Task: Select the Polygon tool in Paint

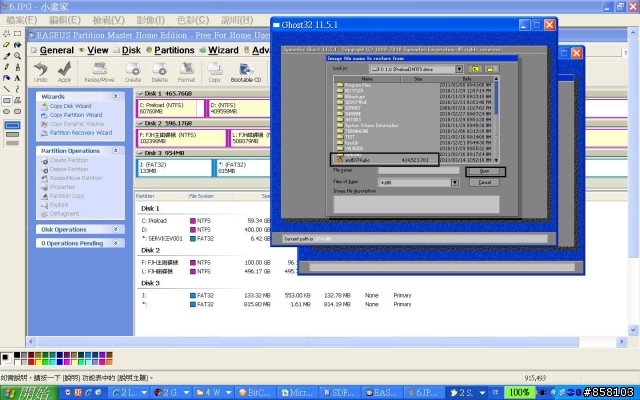Action: 18,100
